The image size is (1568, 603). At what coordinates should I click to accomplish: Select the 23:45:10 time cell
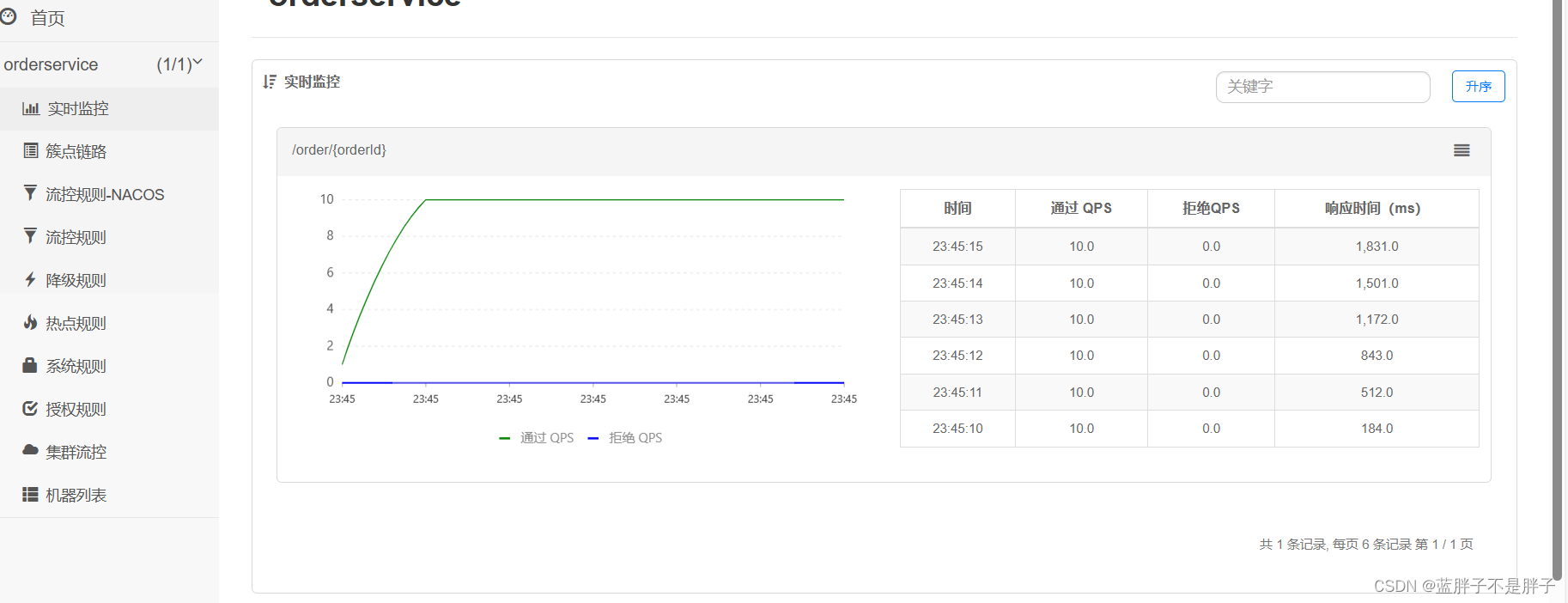coord(957,429)
